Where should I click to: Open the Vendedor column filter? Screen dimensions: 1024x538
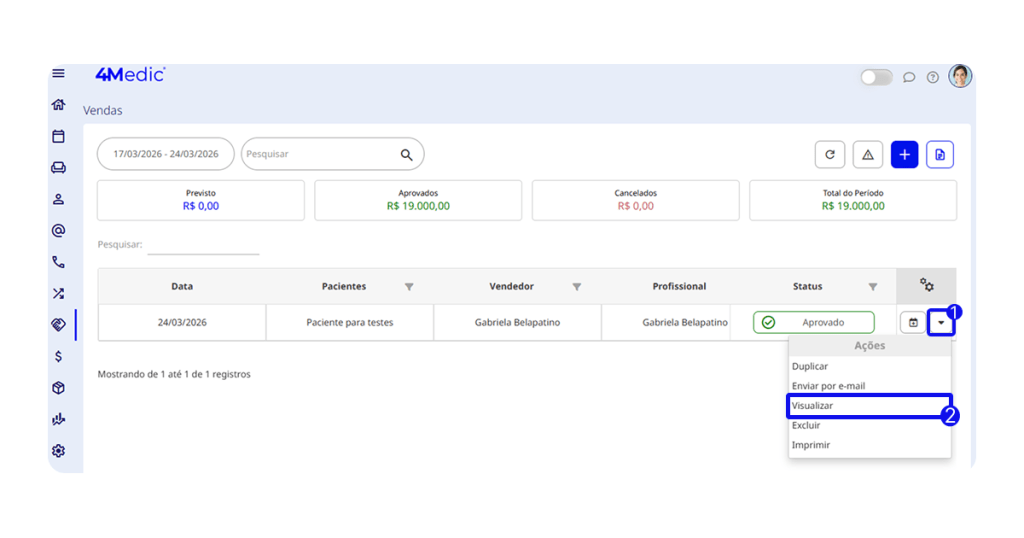point(576,287)
